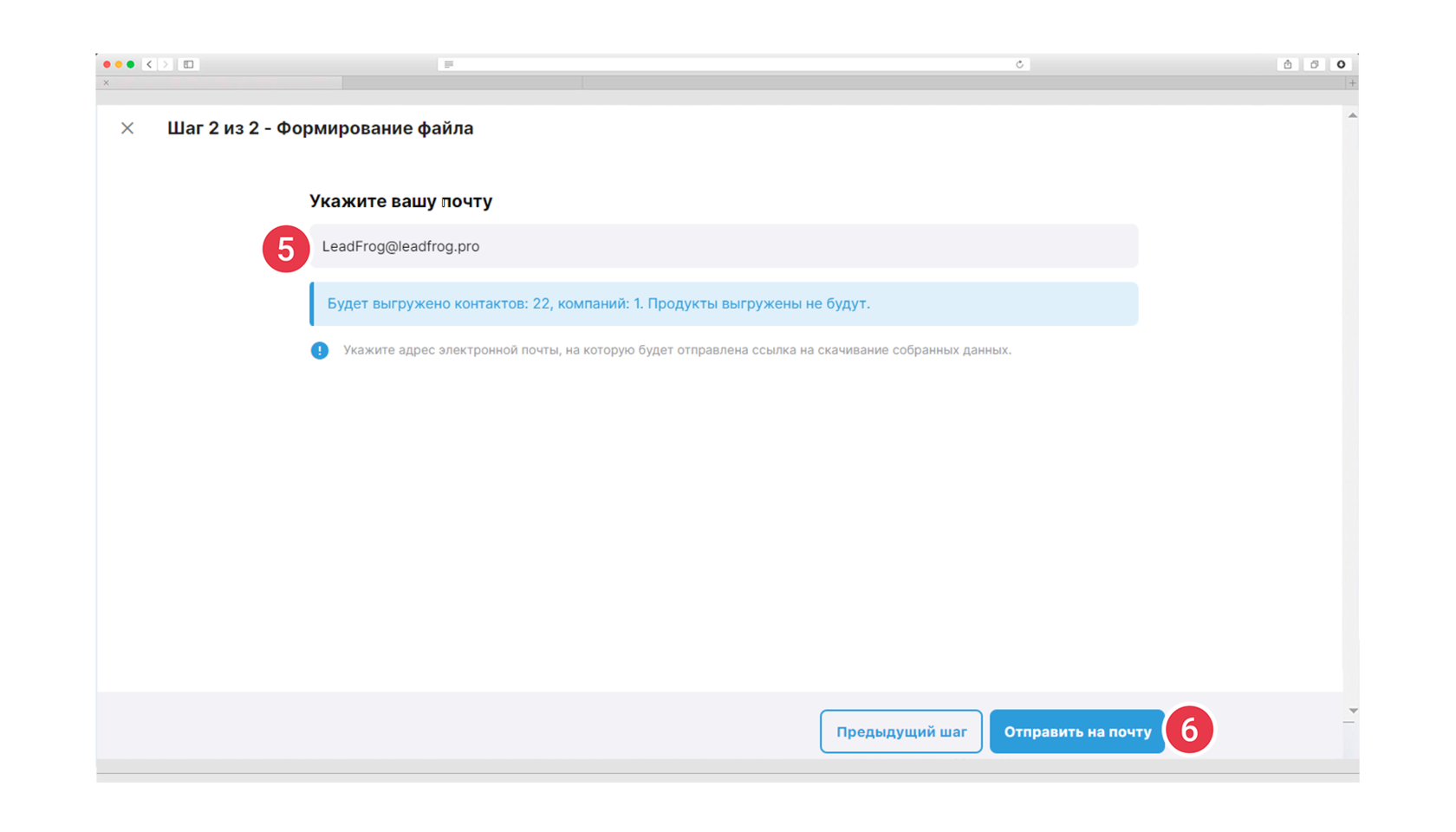Viewport: 1456px width, 832px height.
Task: Click the scrollbar down arrow
Action: [x=1352, y=711]
